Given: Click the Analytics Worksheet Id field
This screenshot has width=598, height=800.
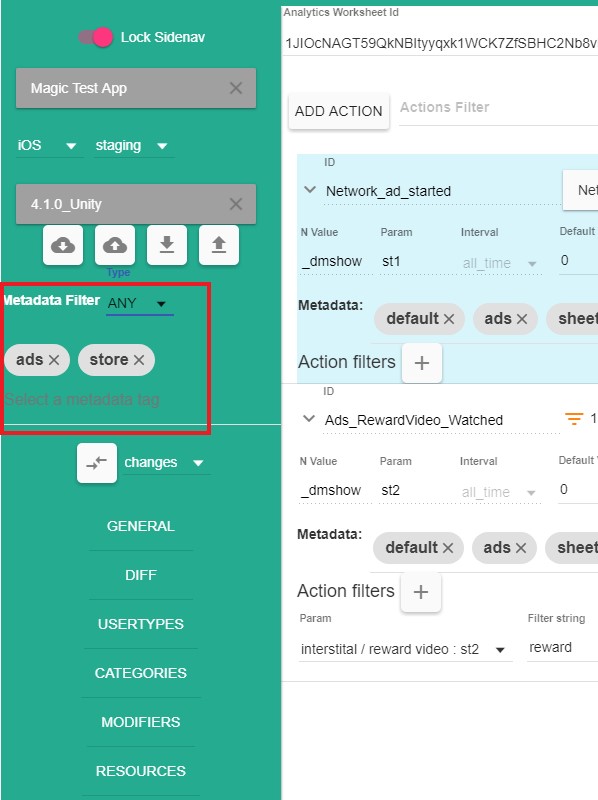Looking at the screenshot, I should click(x=440, y=43).
